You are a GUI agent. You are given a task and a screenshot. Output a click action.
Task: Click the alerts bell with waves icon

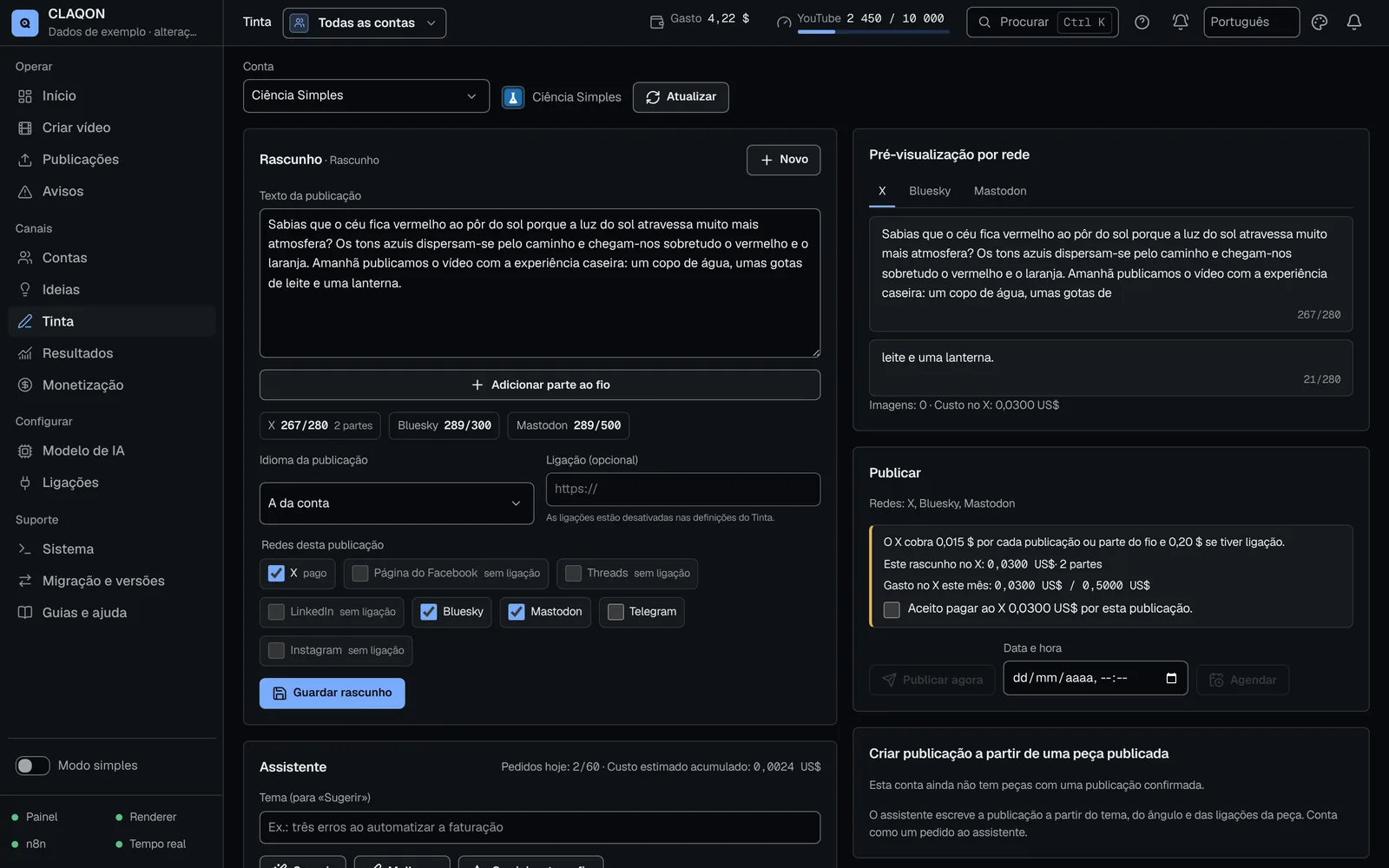[x=1181, y=23]
